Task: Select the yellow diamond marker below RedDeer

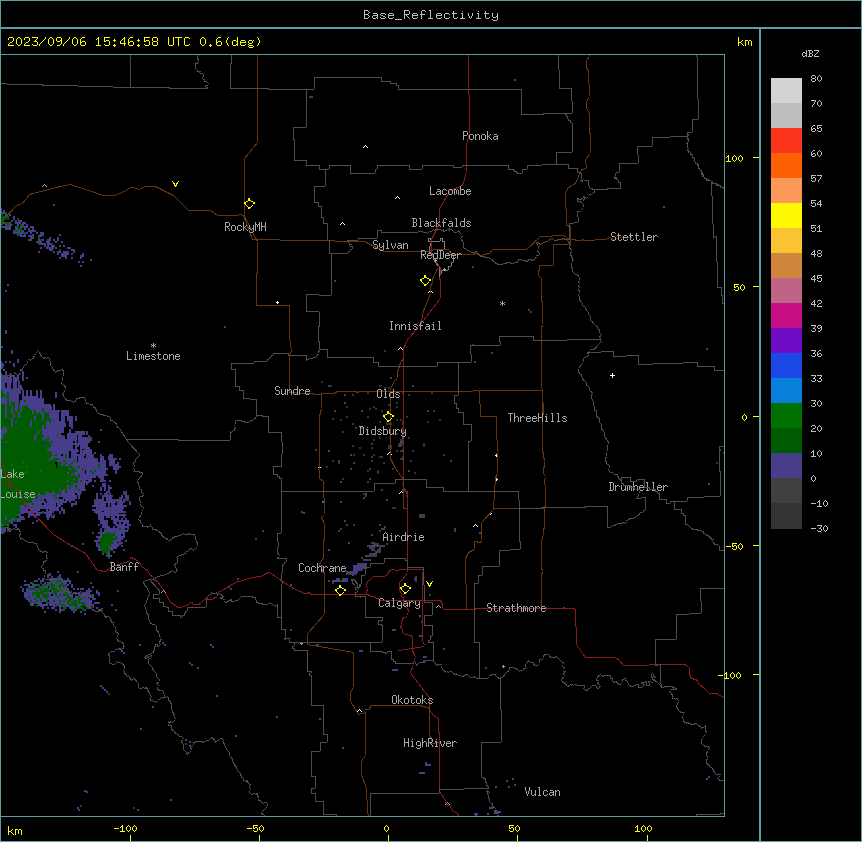Action: (x=425, y=281)
